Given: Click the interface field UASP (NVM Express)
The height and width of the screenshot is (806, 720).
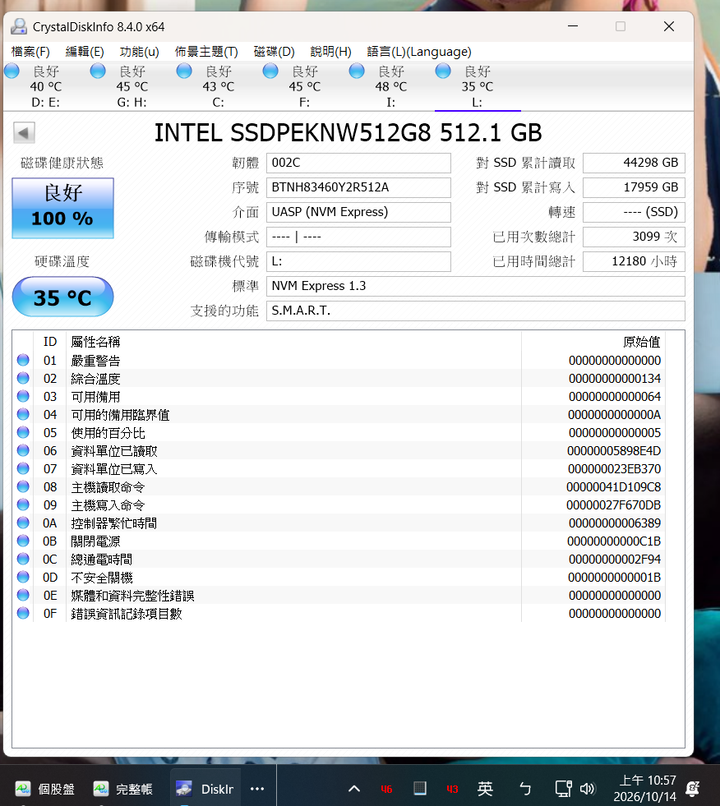Looking at the screenshot, I should coord(358,212).
